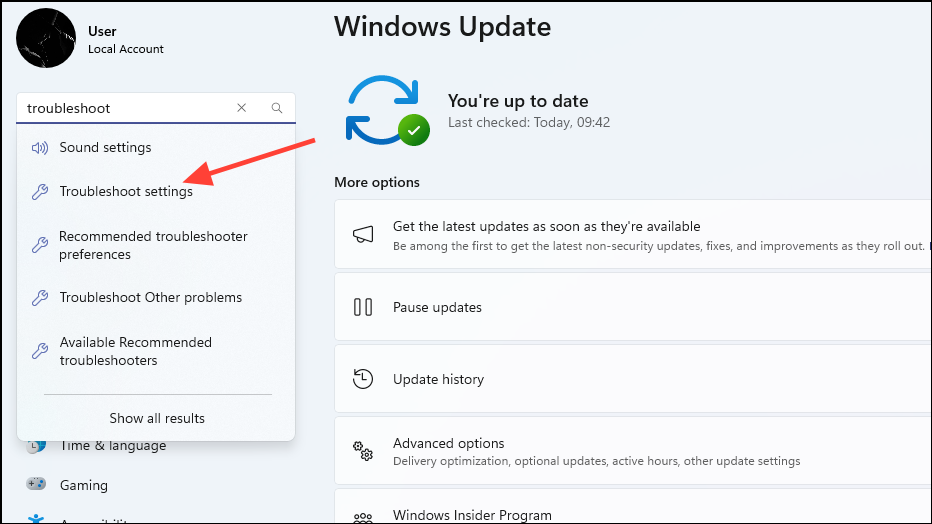Open Windows Insider Program card

click(633, 506)
